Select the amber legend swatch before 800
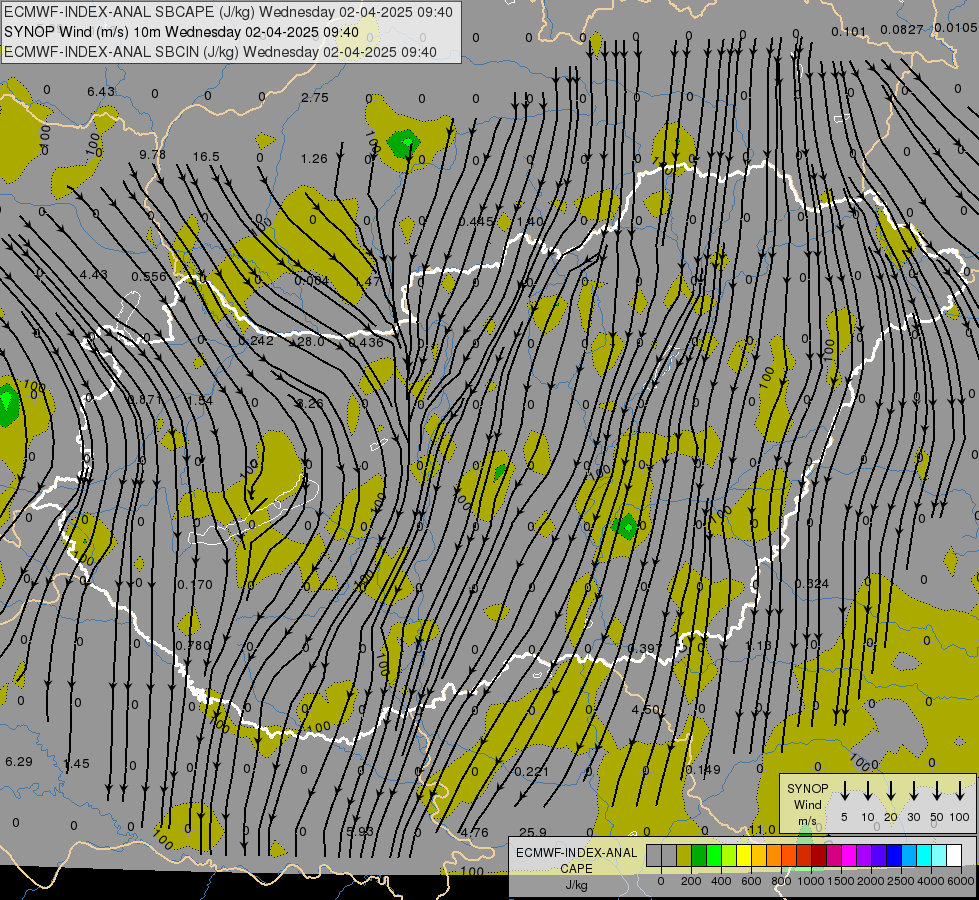Image resolution: width=979 pixels, height=900 pixels. 759,856
